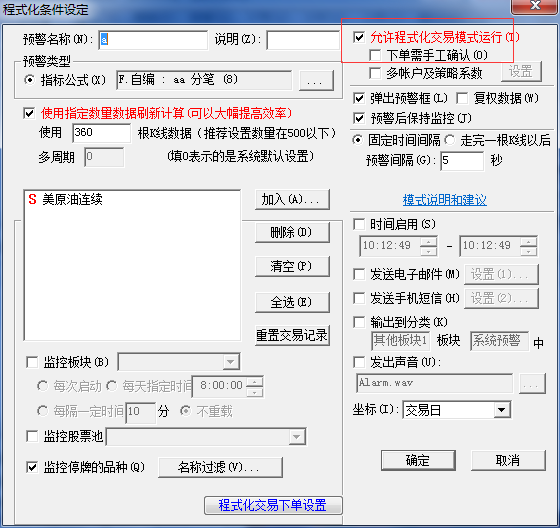
Task: Check 发送电子邮件 option
Action: pos(359,274)
